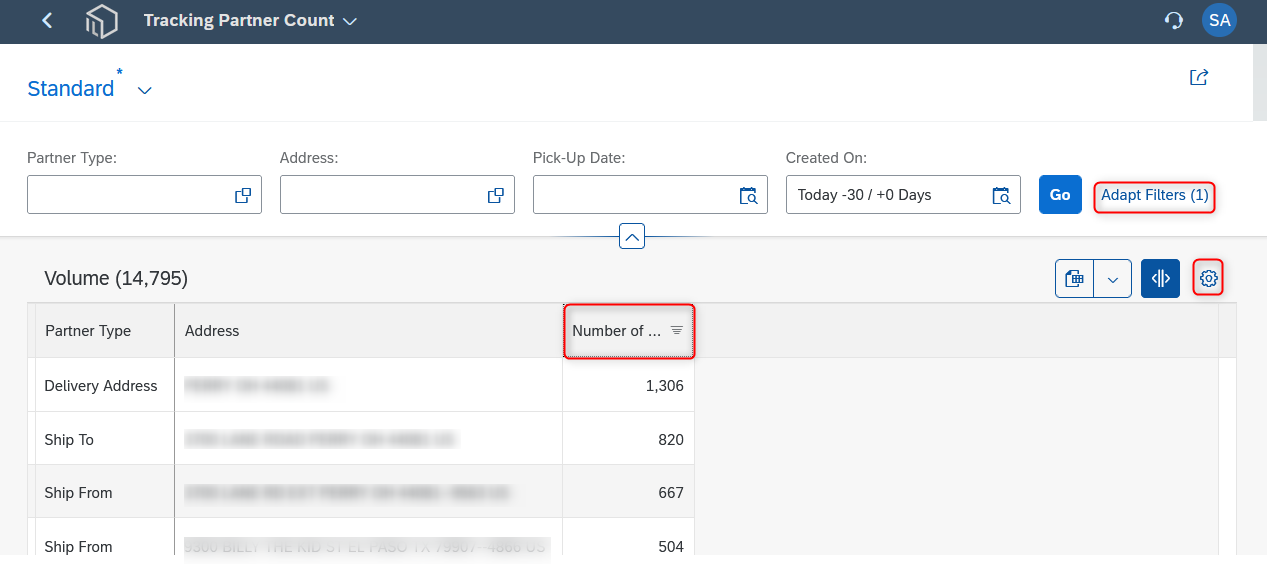Expand the Standard variant dropdown chevron

145,90
